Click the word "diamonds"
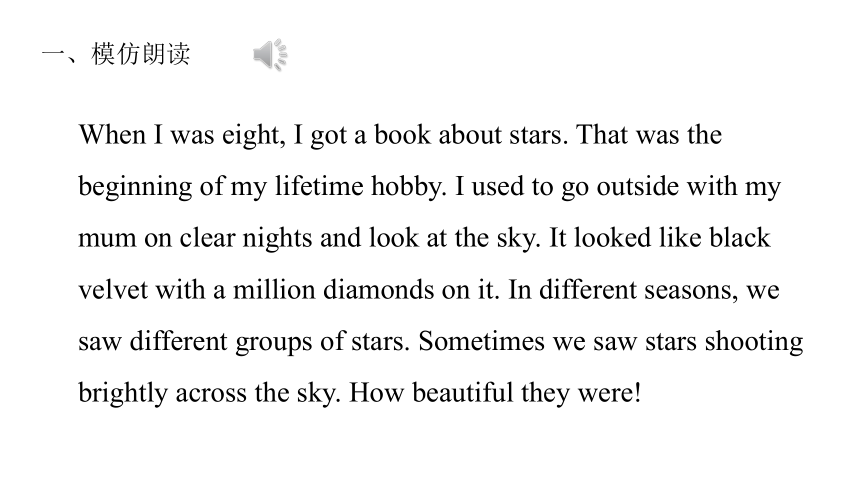Screen dimensions: 860x484 (378, 289)
